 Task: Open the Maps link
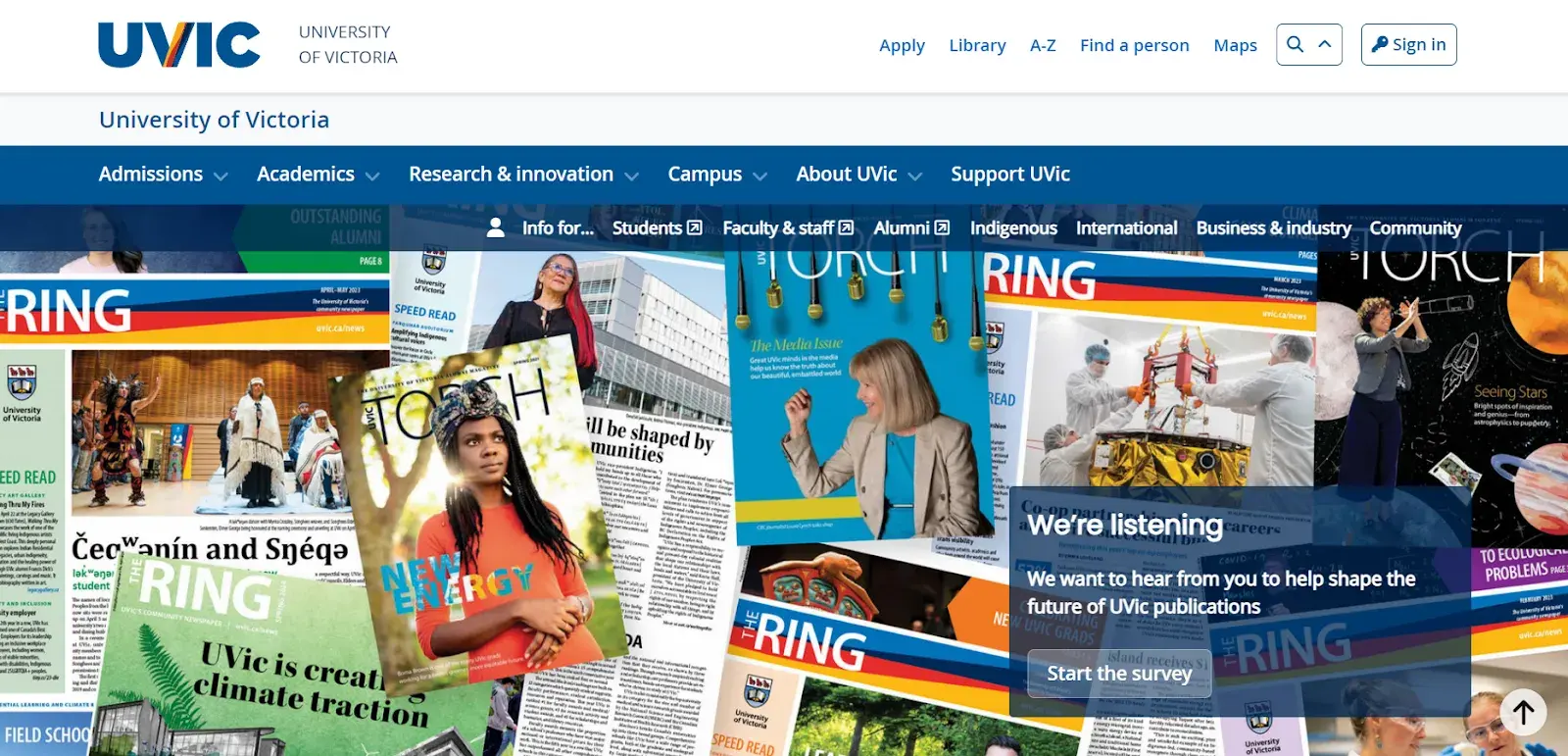[x=1235, y=45]
